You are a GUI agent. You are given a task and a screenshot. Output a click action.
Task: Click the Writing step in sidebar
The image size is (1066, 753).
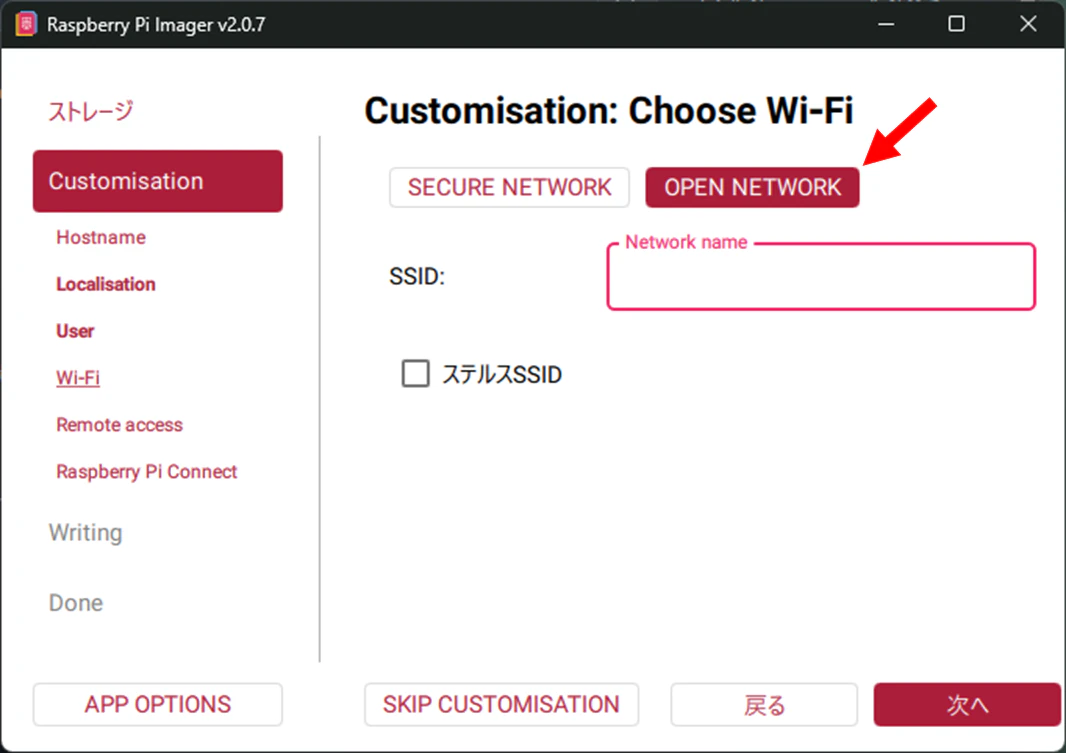(x=86, y=533)
